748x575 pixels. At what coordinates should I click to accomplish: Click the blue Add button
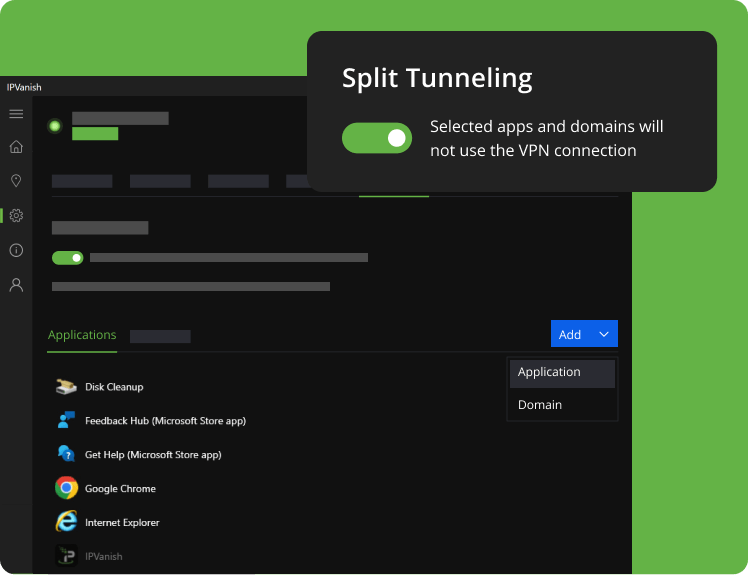[570, 334]
